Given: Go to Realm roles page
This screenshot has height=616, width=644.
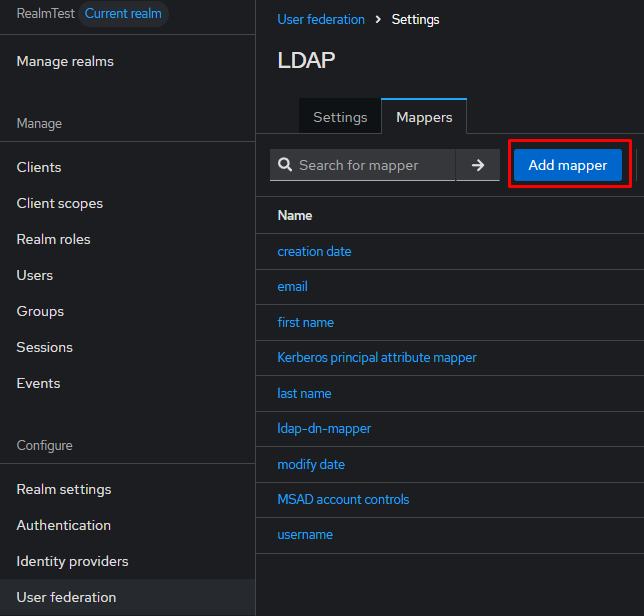Looking at the screenshot, I should click(53, 239).
